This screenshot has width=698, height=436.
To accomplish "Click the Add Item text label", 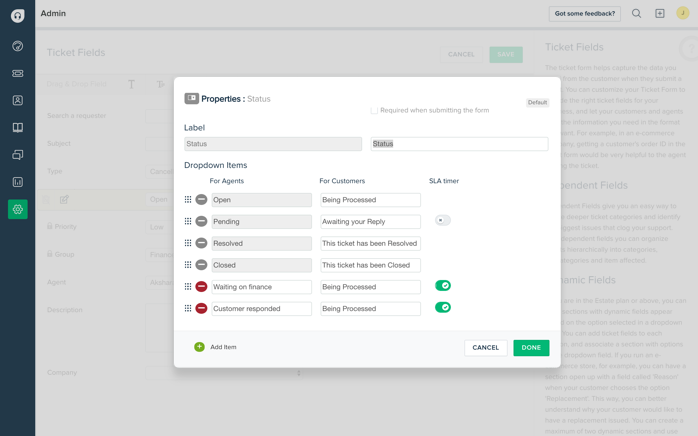I will (x=223, y=347).
